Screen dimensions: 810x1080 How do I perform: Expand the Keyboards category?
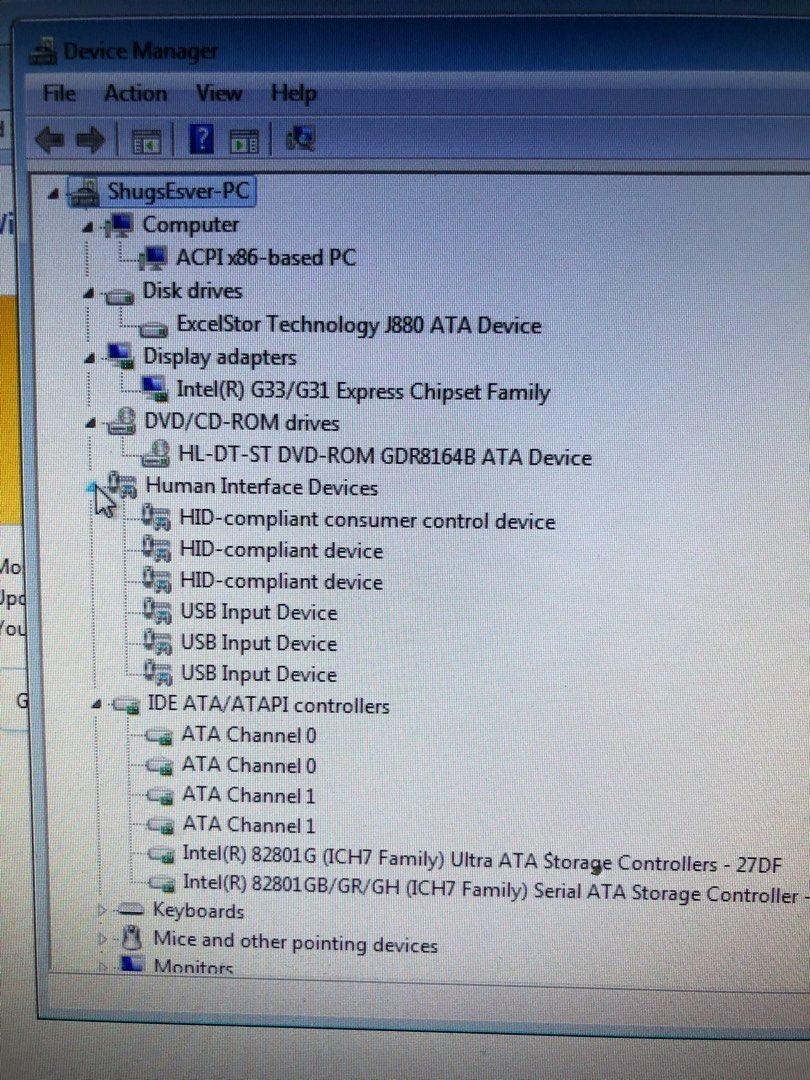(102, 911)
